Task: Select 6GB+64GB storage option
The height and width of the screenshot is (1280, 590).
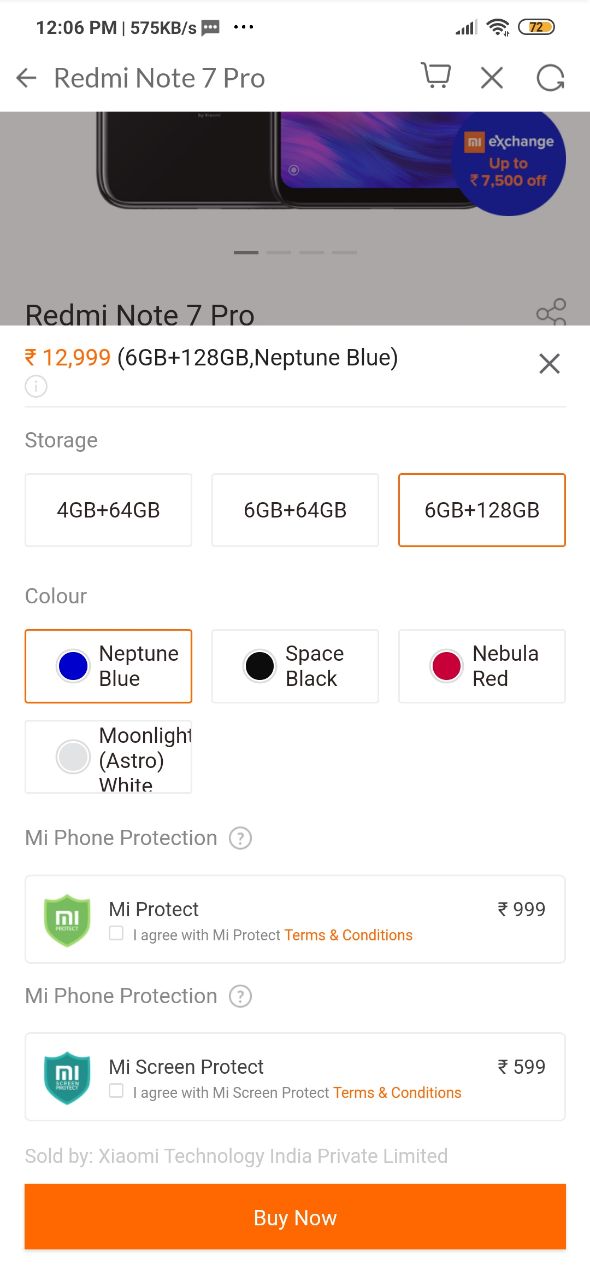Action: [295, 510]
